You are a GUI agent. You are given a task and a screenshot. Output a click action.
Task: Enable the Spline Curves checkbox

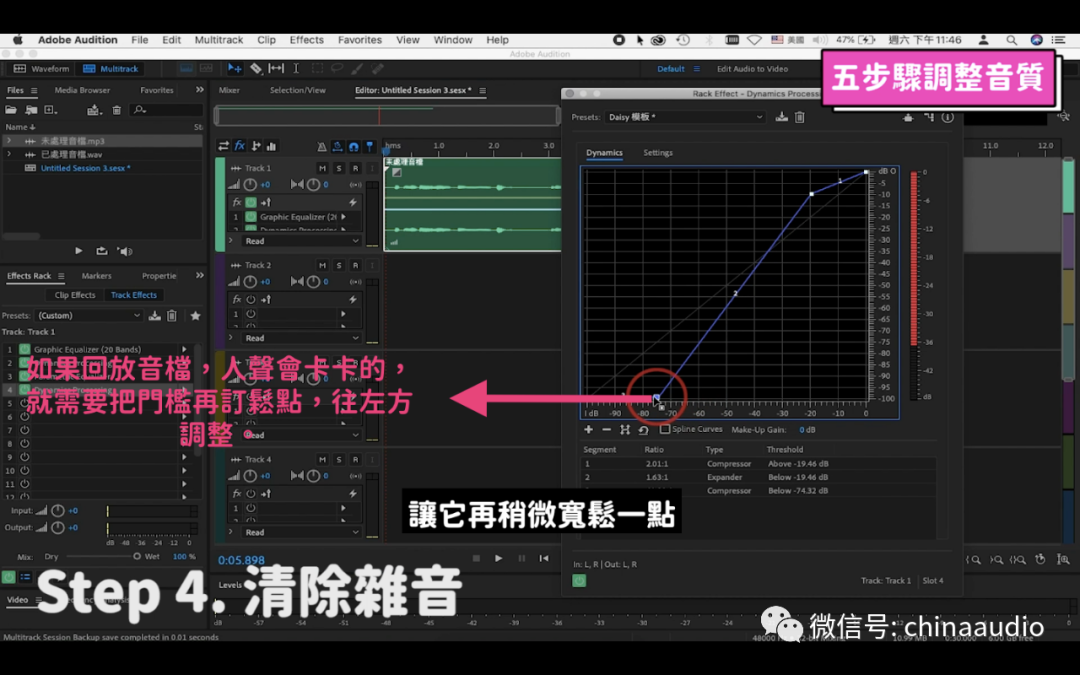(665, 428)
